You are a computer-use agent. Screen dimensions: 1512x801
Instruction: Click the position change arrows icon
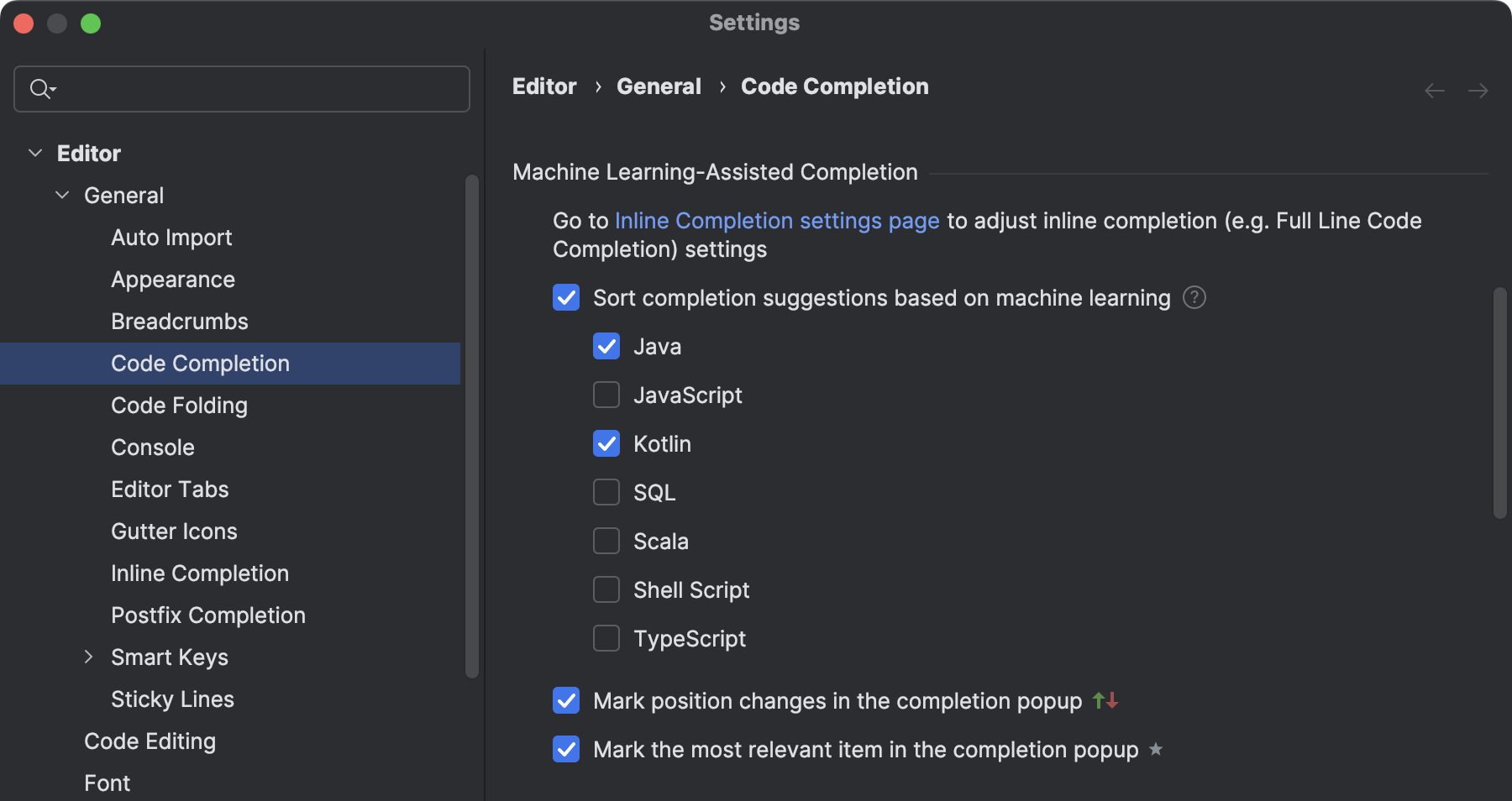coord(1105,700)
